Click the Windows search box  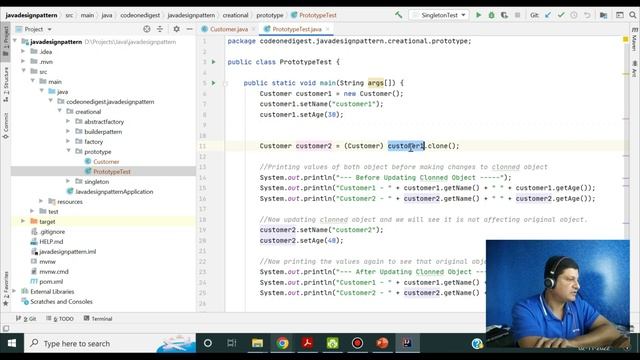pyautogui.click(x=110, y=343)
